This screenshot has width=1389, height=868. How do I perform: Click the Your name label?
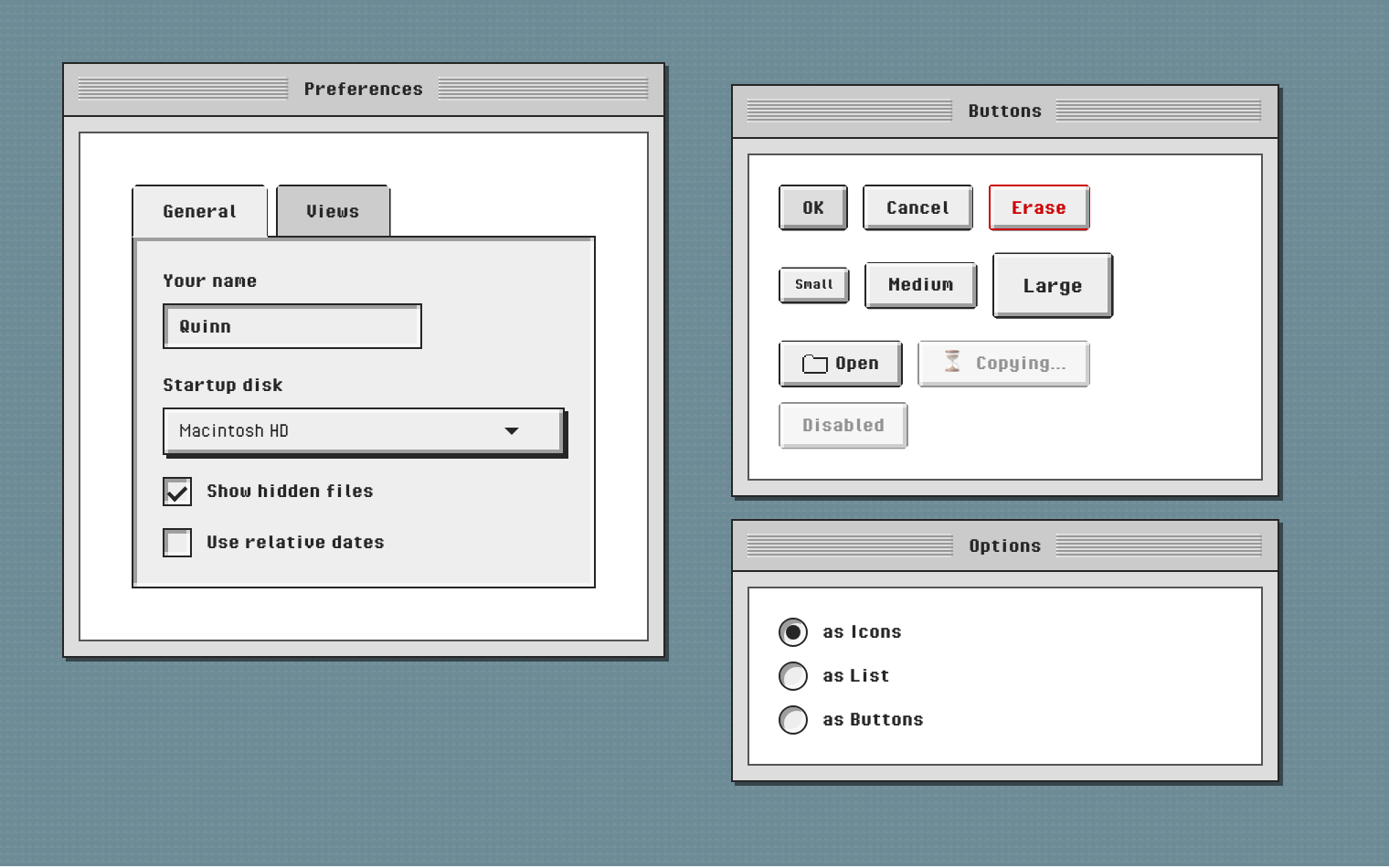[209, 281]
